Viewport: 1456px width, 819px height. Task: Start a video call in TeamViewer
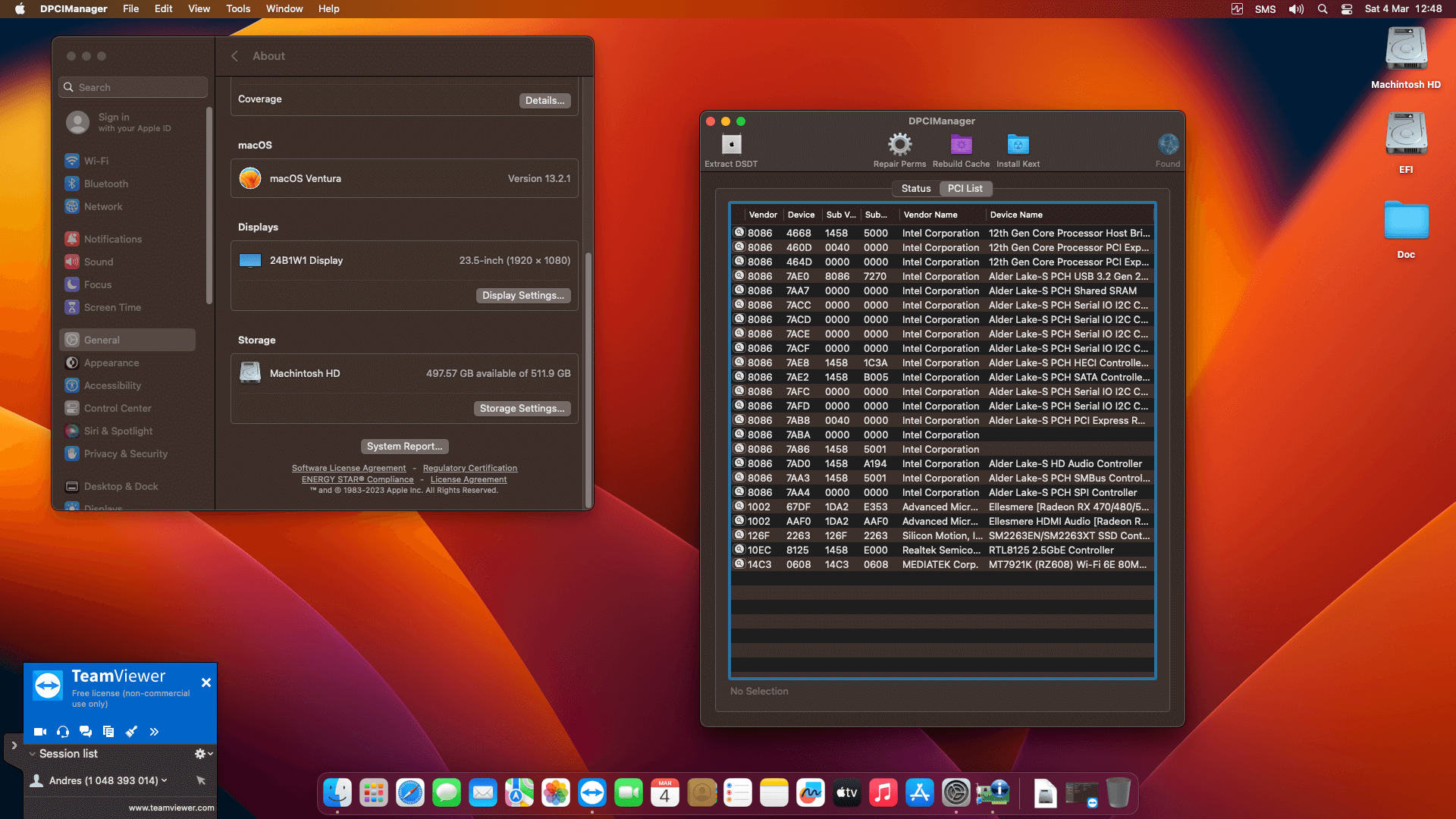click(x=39, y=732)
